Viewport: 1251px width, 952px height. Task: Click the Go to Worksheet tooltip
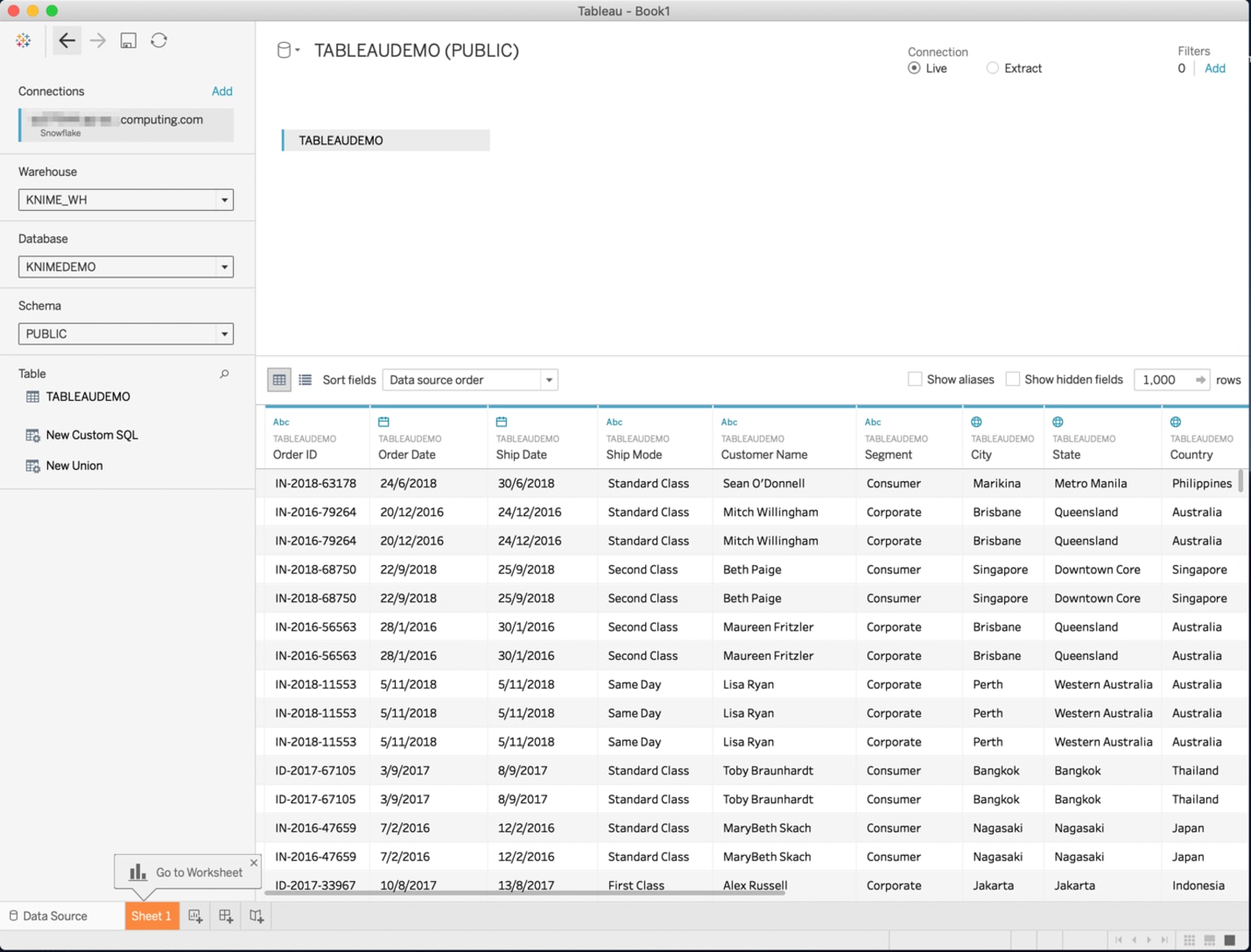click(187, 872)
